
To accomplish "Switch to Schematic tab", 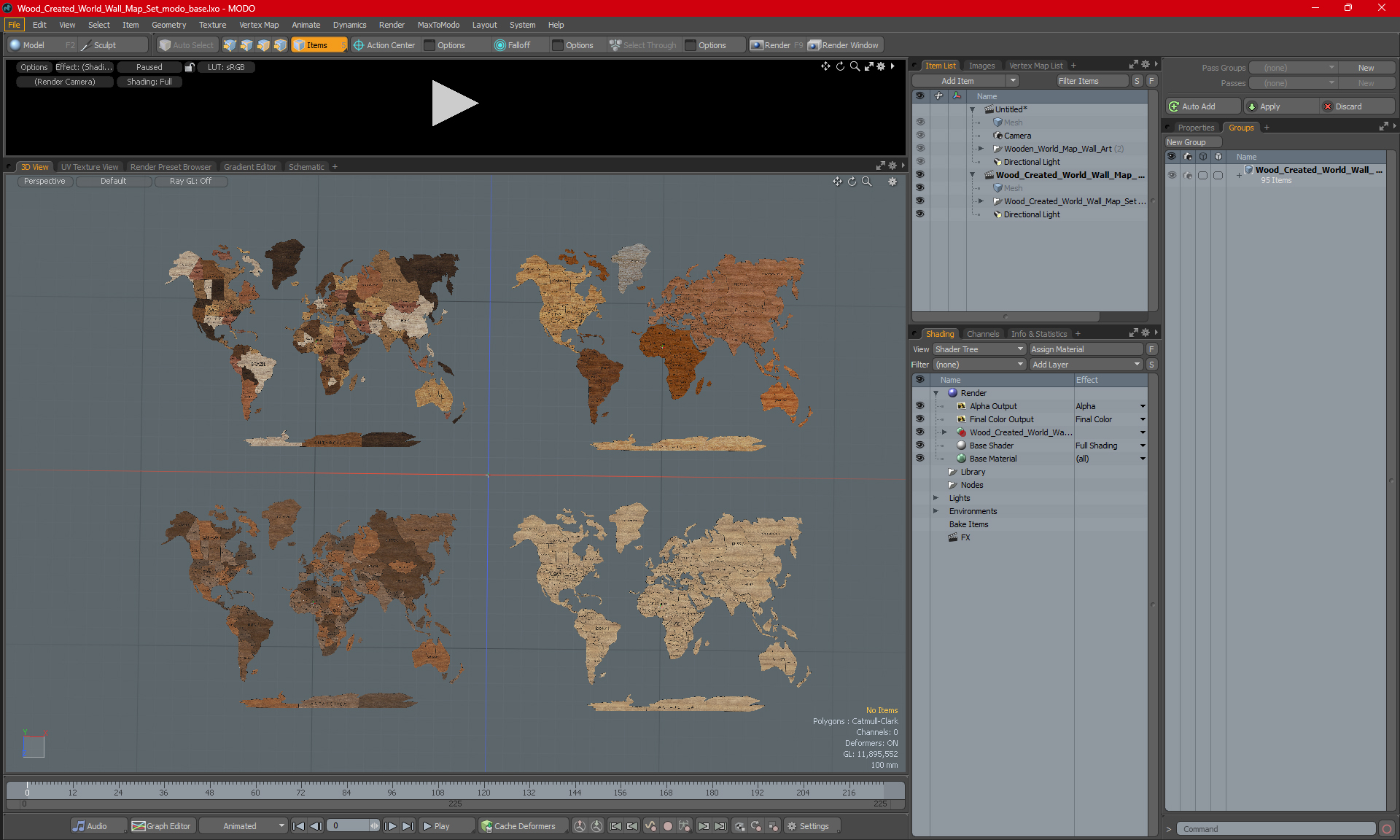I will [x=306, y=167].
